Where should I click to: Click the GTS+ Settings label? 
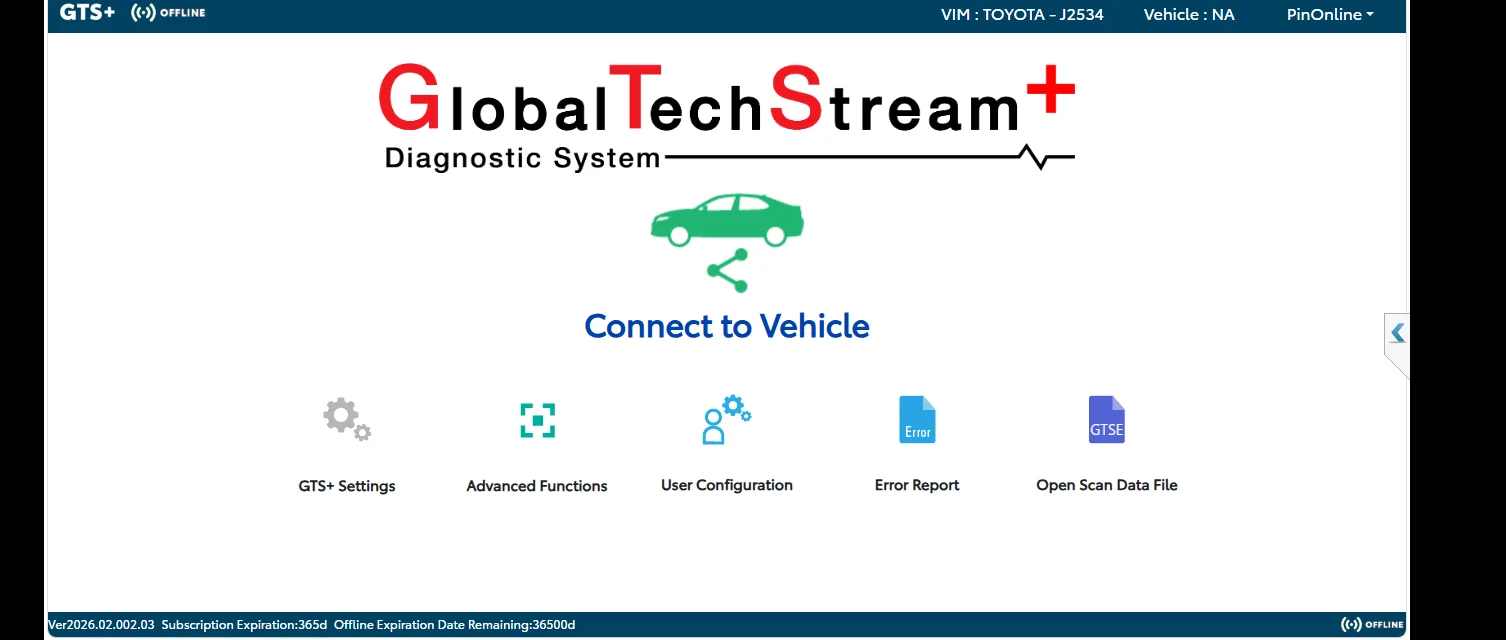(x=347, y=486)
